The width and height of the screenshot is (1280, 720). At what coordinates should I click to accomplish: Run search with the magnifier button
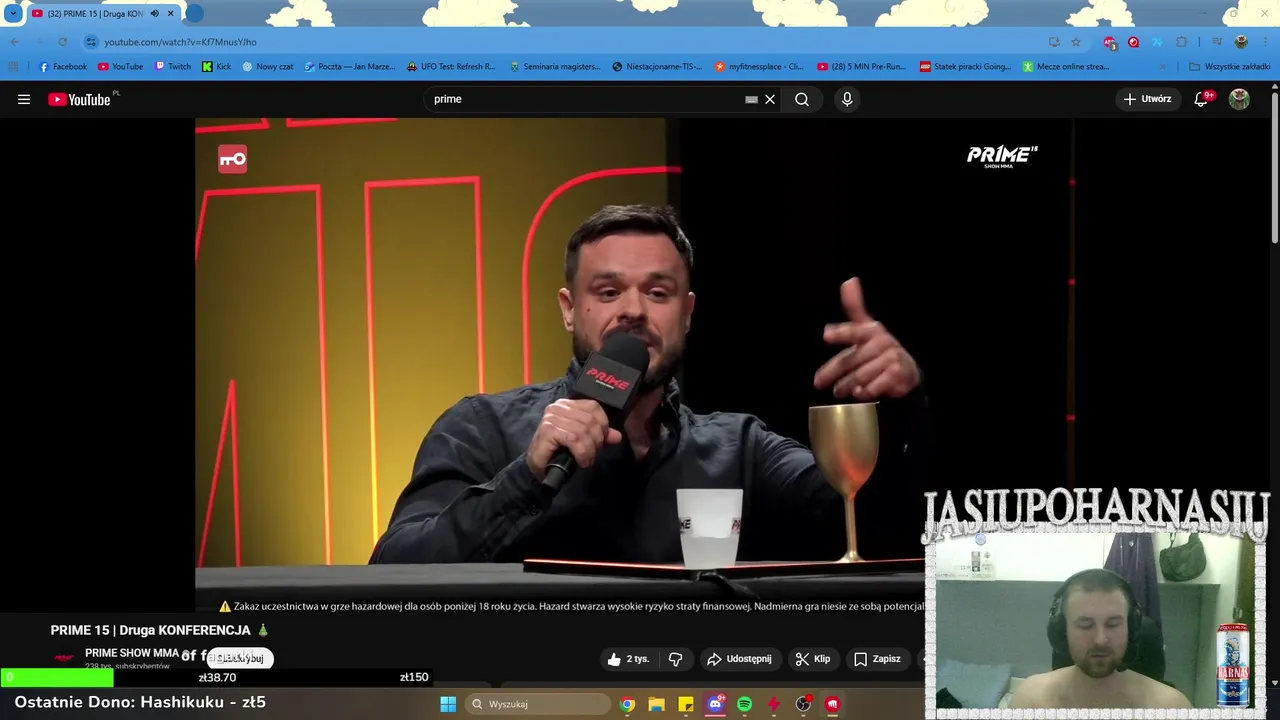[x=802, y=99]
